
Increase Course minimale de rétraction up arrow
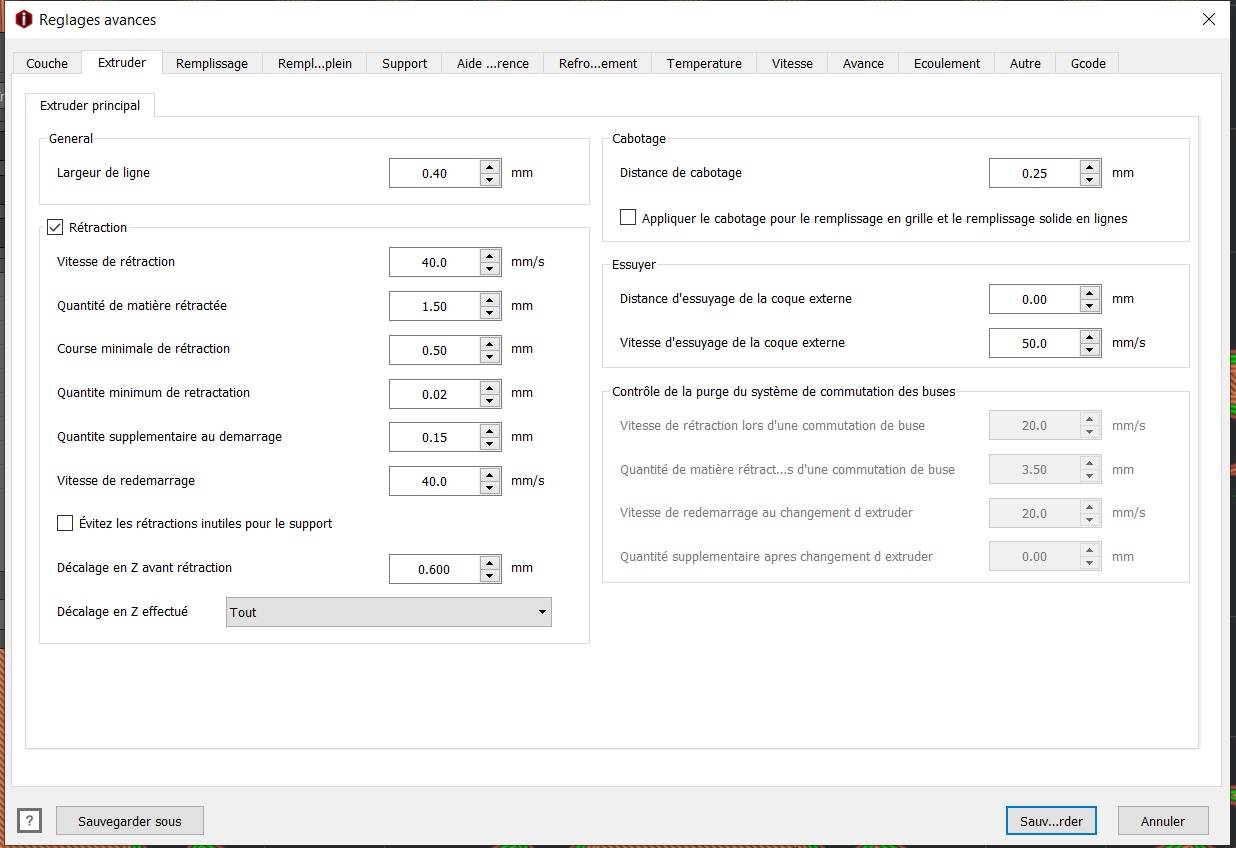coord(490,344)
